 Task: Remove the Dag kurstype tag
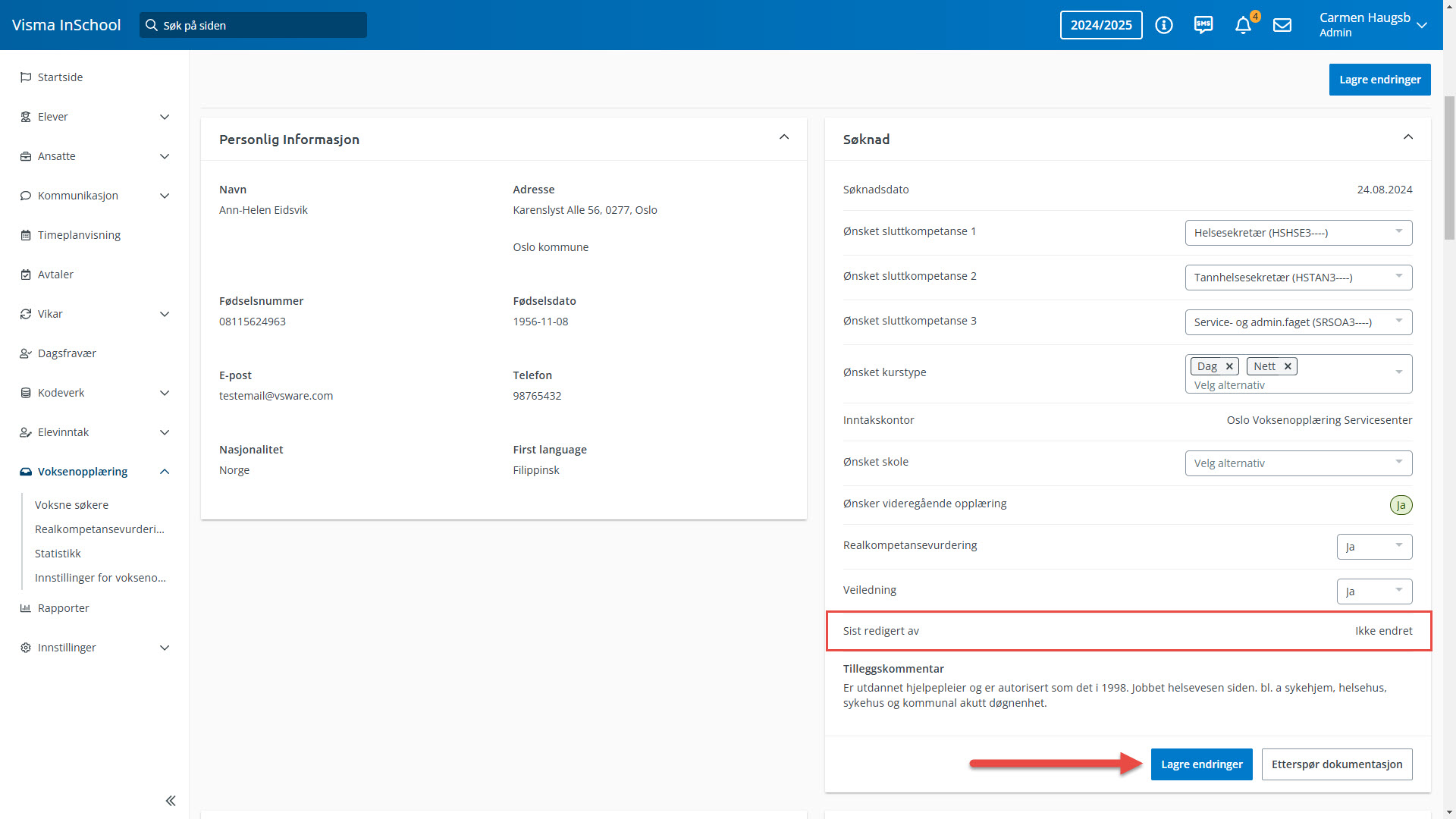pyautogui.click(x=1229, y=366)
